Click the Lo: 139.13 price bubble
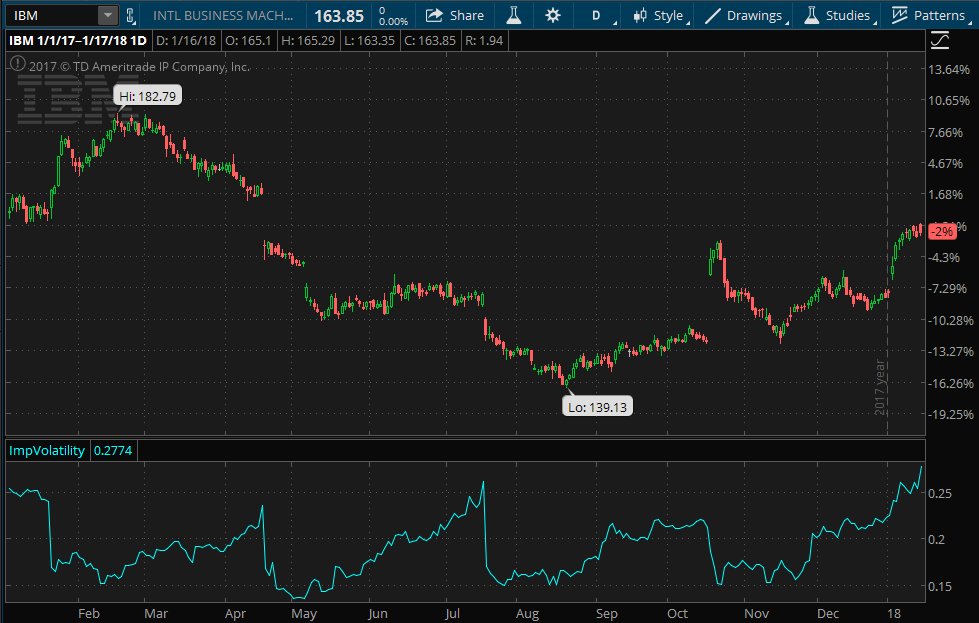This screenshot has width=979, height=623. (598, 407)
